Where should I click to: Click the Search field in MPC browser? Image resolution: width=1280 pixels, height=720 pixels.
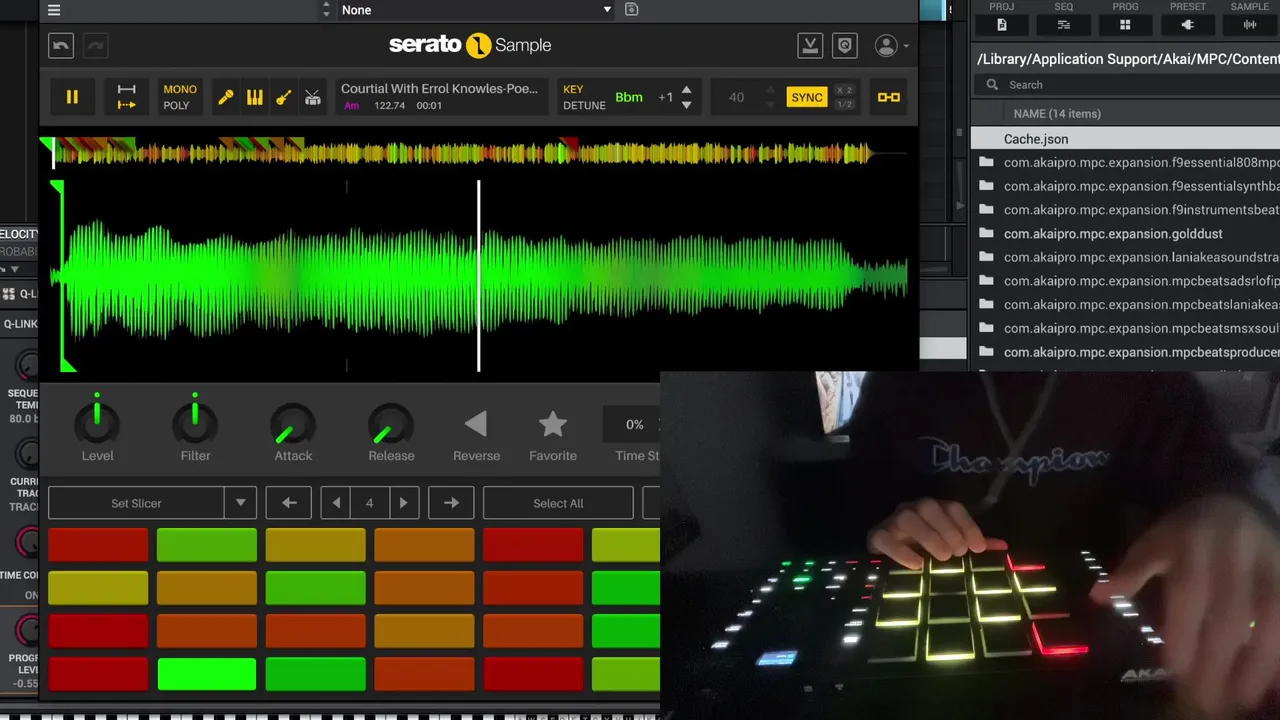1125,85
